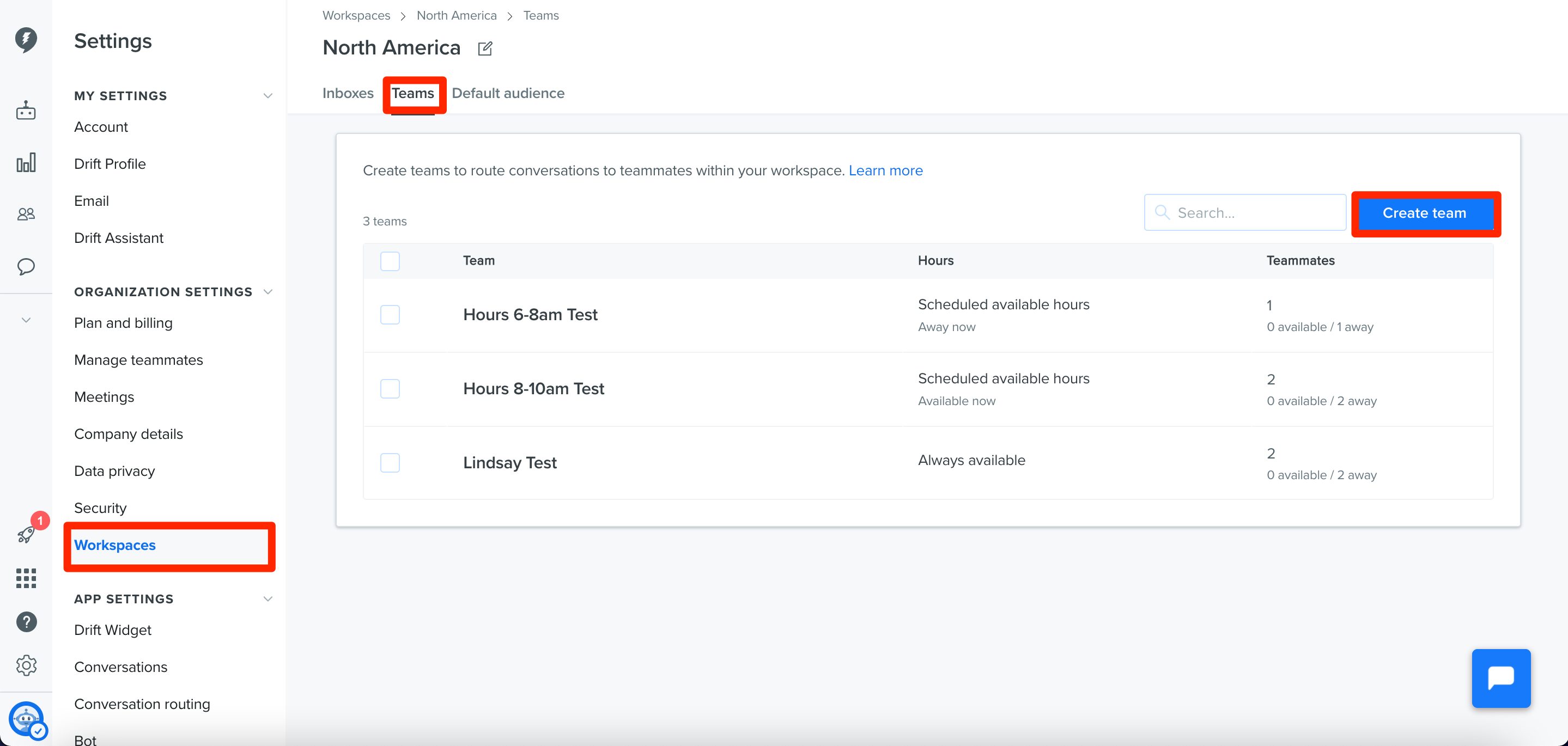
Task: Open the Contacts people icon
Action: point(26,214)
